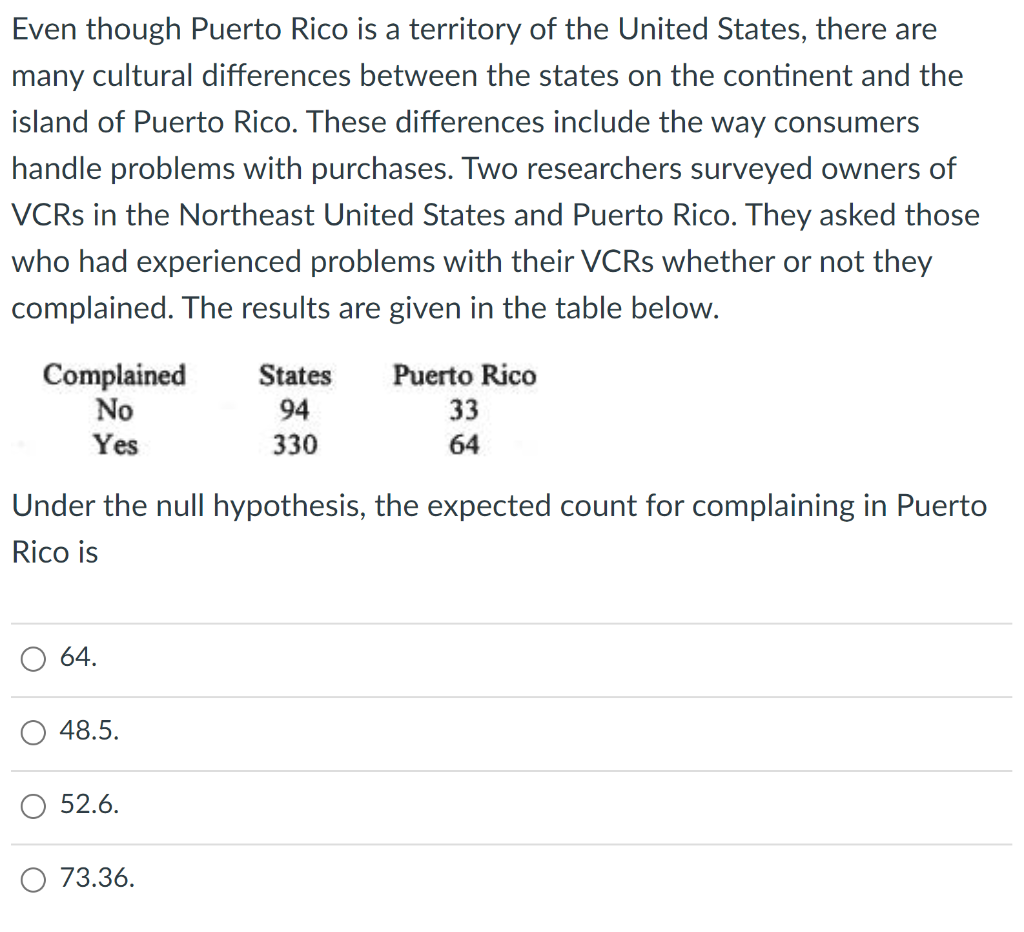This screenshot has width=1024, height=932.
Task: Click the 'Two researchers surveyed' sentence
Action: point(709,169)
